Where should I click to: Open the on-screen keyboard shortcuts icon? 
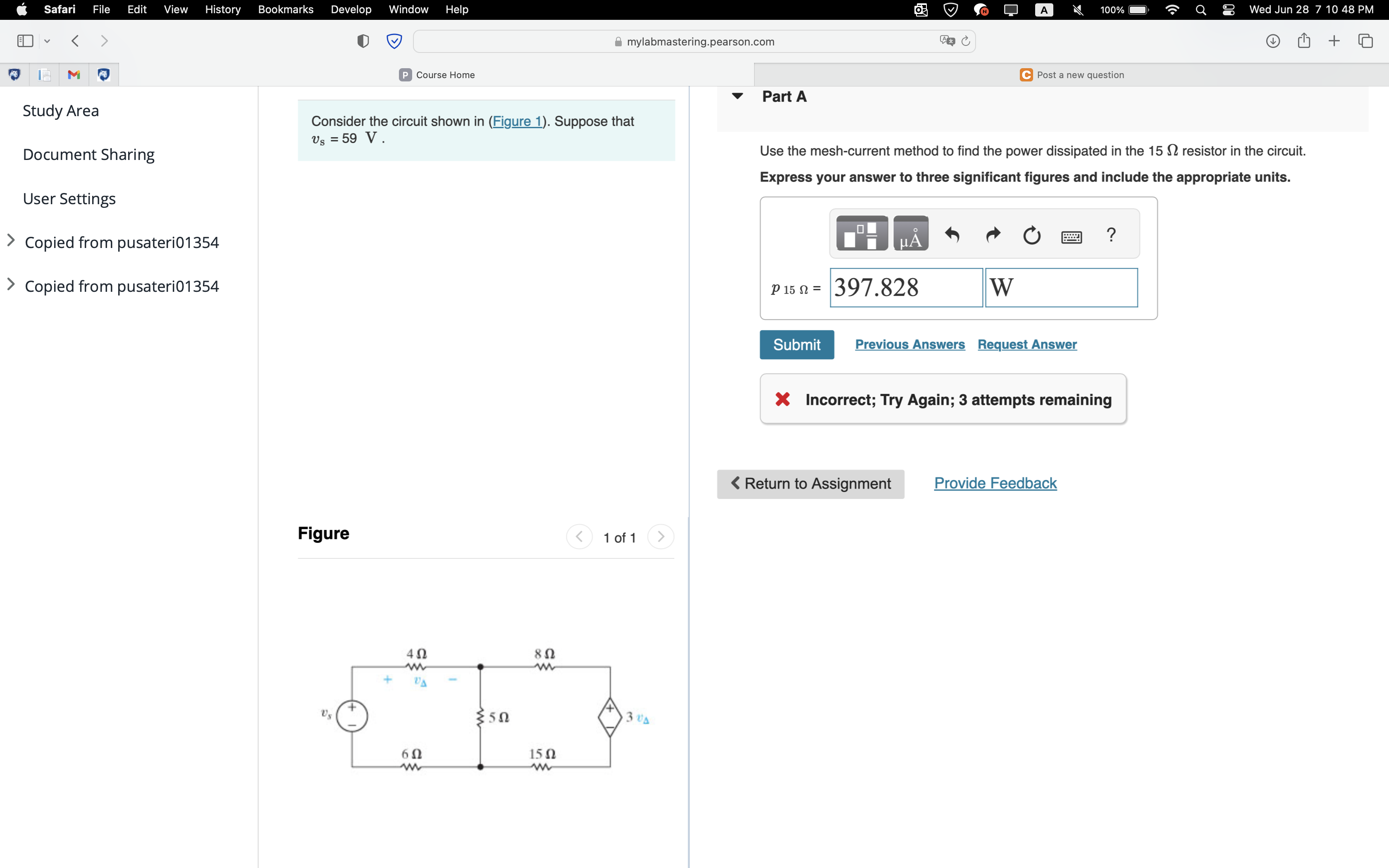pyautogui.click(x=1072, y=236)
